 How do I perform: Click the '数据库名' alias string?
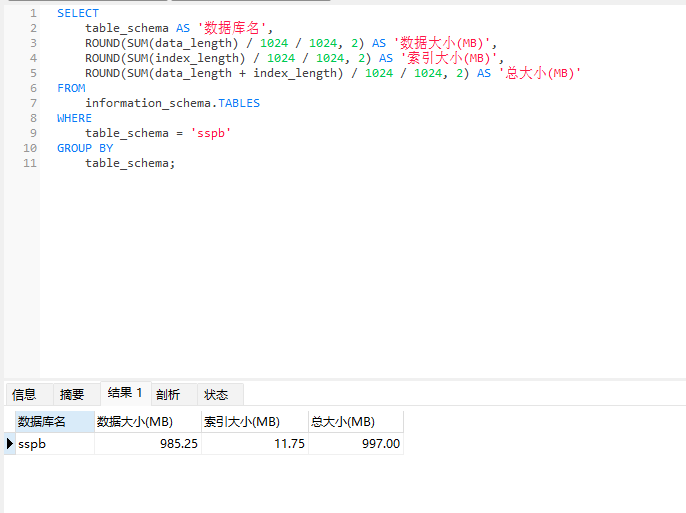click(232, 28)
